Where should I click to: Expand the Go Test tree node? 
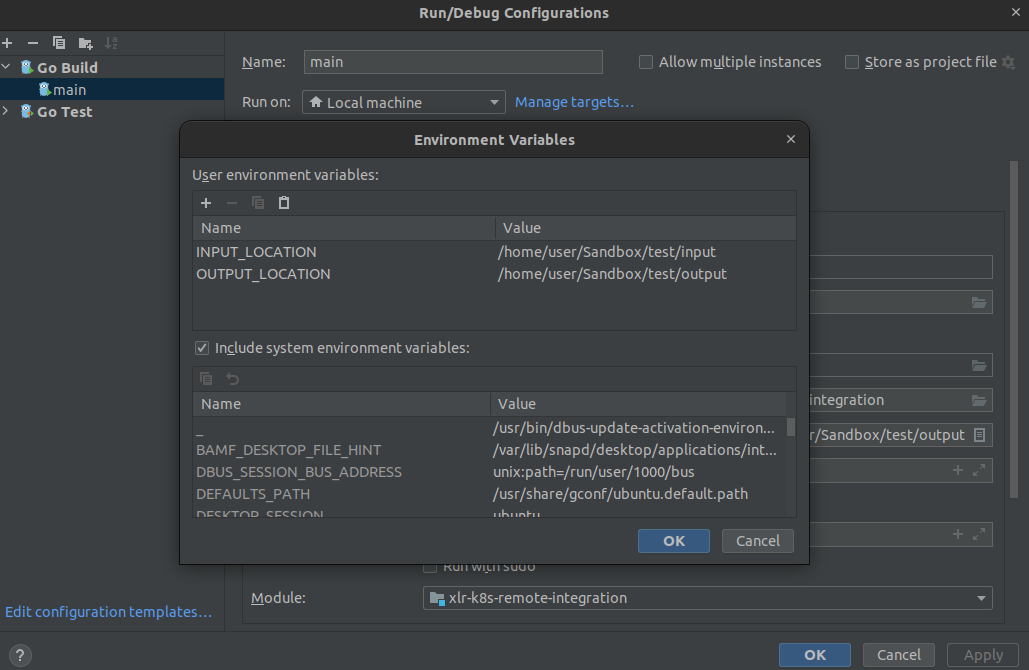7,111
